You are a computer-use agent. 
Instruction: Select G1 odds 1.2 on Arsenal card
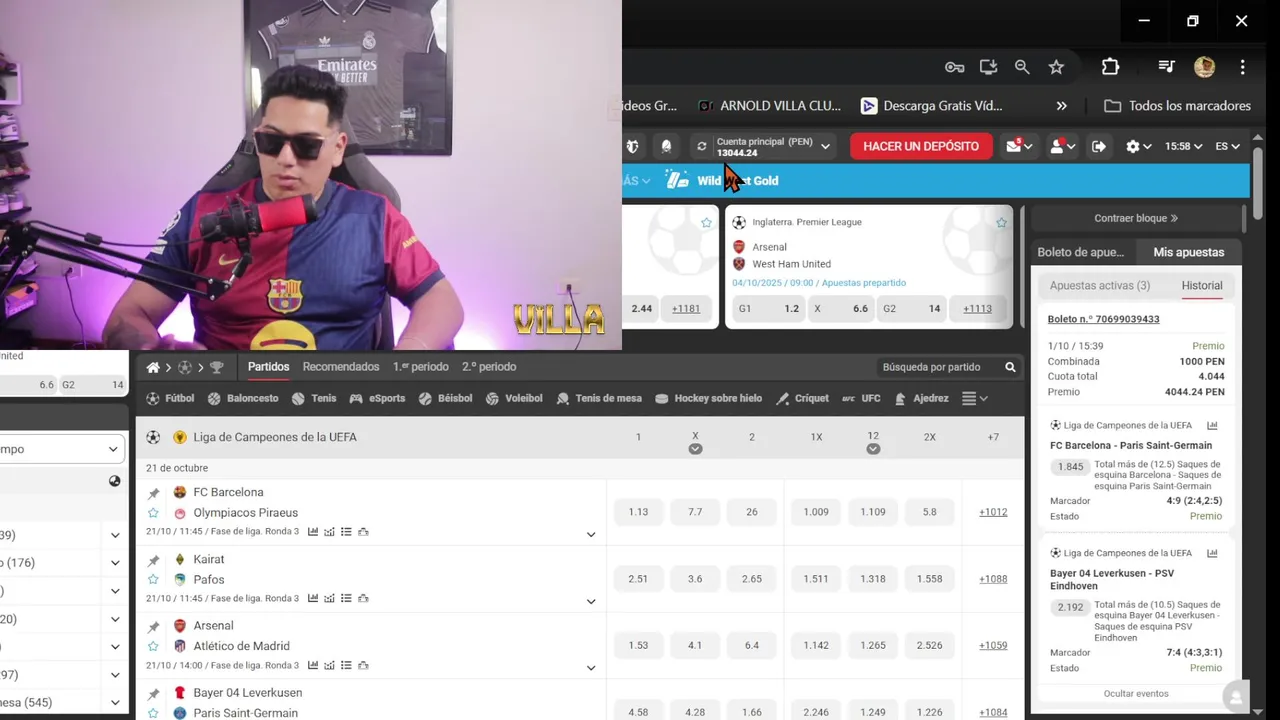pos(769,309)
